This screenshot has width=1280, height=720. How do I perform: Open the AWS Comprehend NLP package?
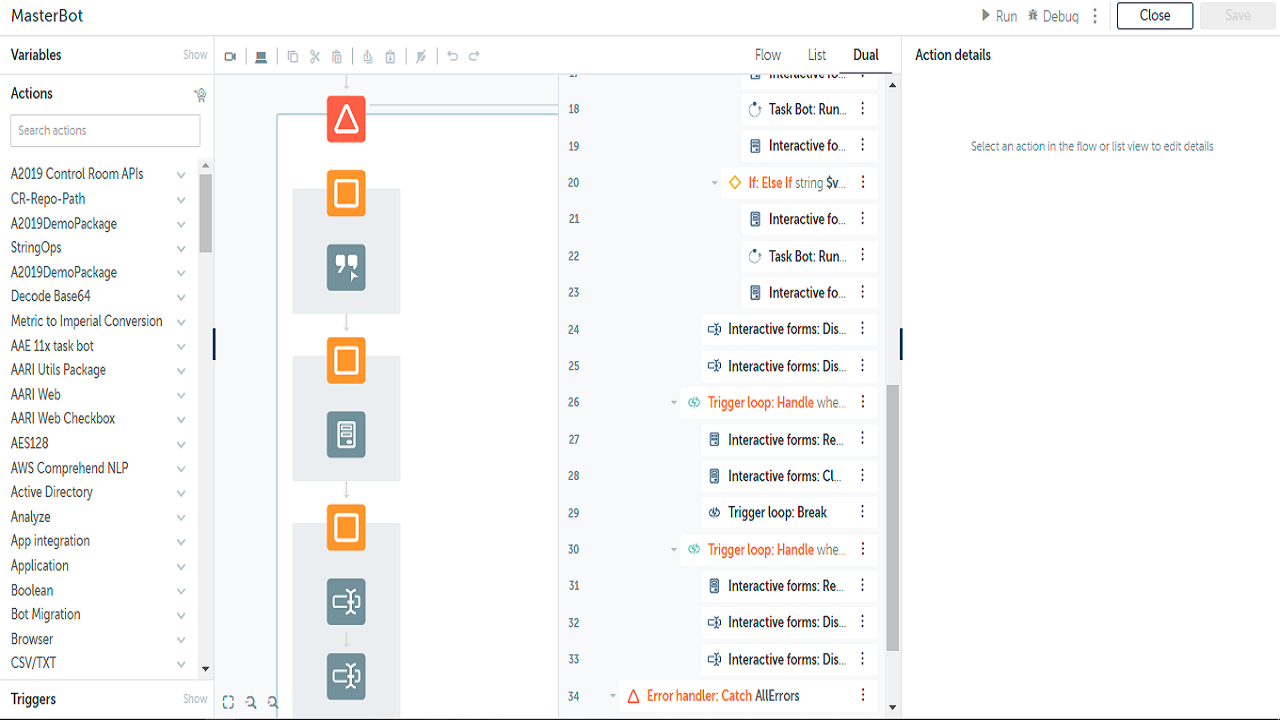pos(70,468)
